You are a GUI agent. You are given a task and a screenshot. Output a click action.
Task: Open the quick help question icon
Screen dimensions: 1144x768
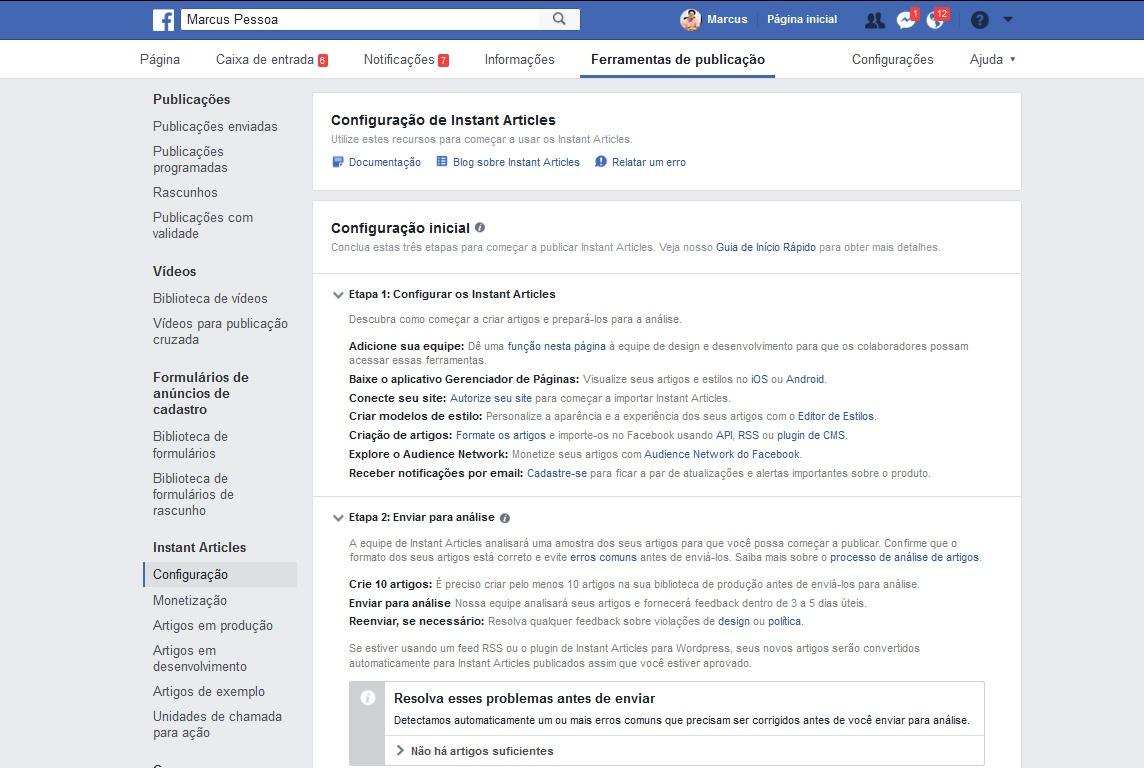coord(980,20)
